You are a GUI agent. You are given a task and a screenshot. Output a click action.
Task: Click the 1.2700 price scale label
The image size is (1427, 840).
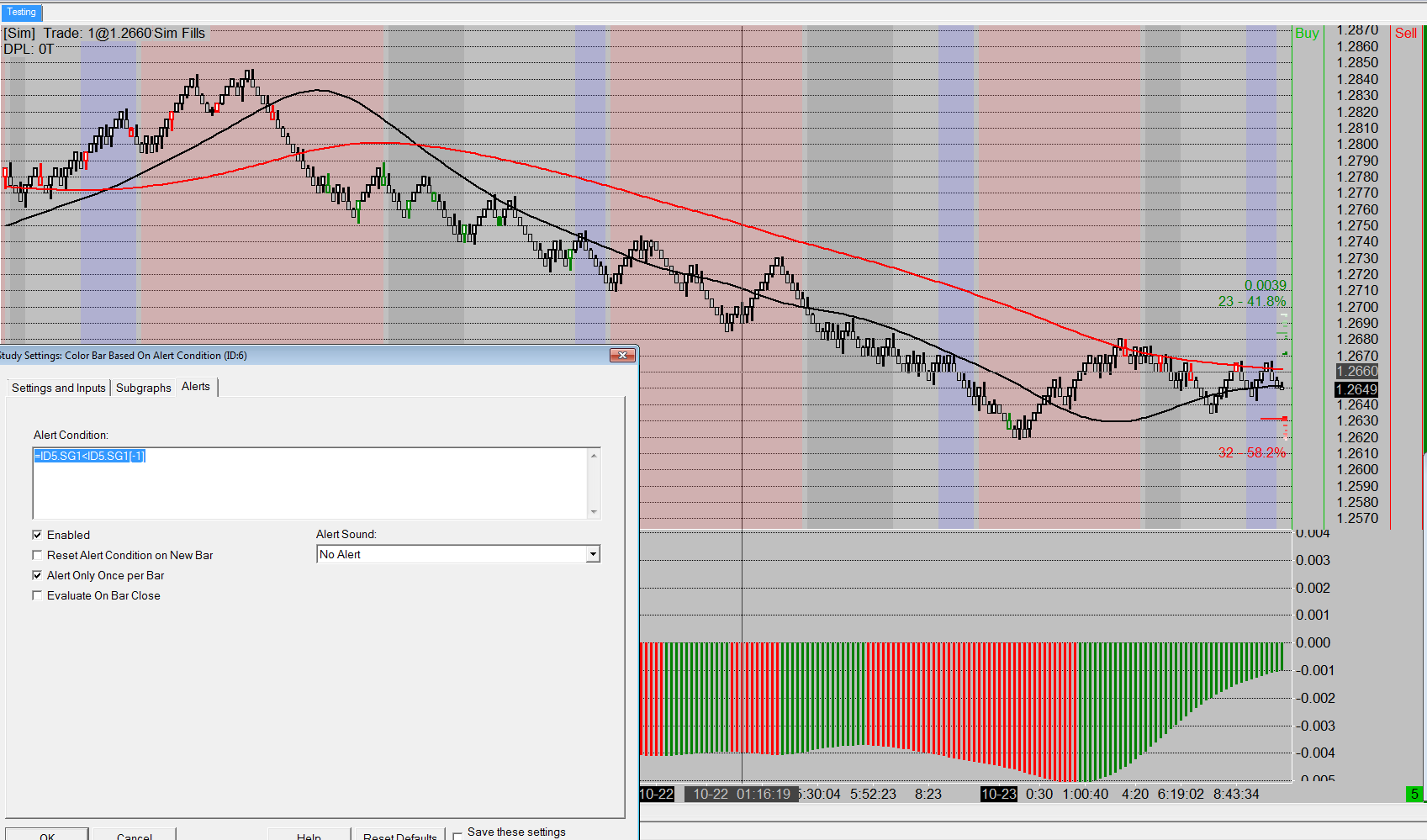[1357, 308]
